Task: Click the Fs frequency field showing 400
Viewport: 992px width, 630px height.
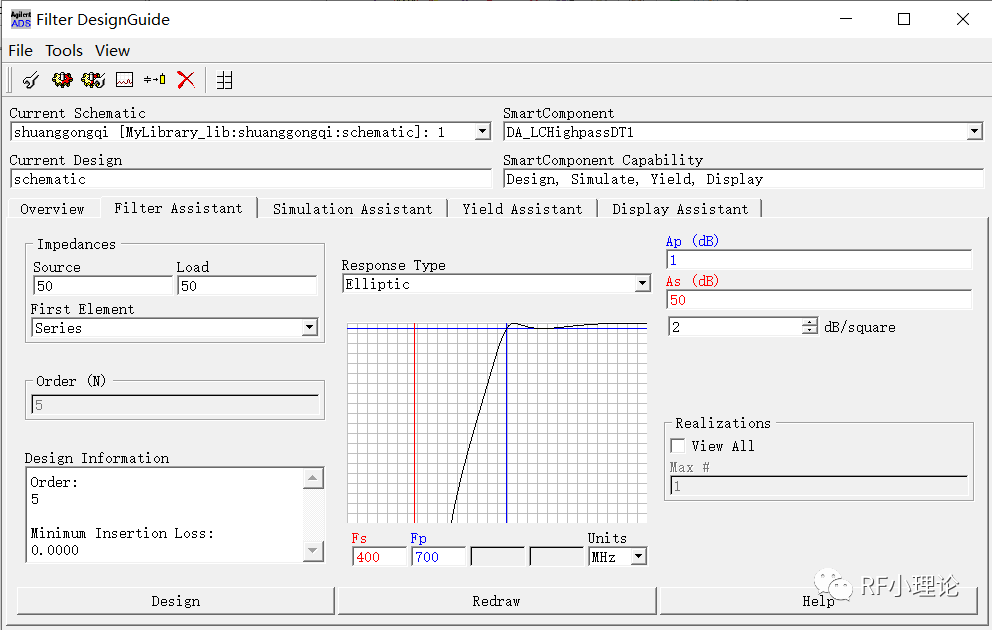Action: (x=380, y=557)
